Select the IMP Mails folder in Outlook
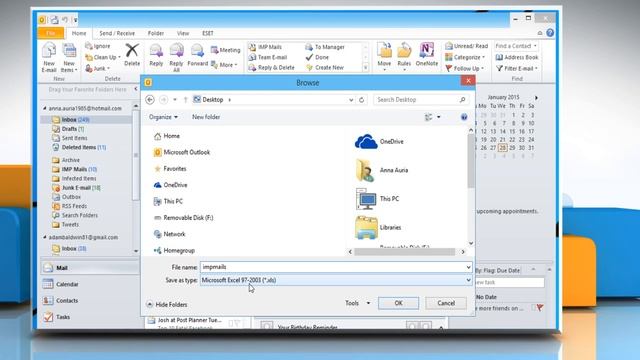The image size is (640, 360). (74, 169)
